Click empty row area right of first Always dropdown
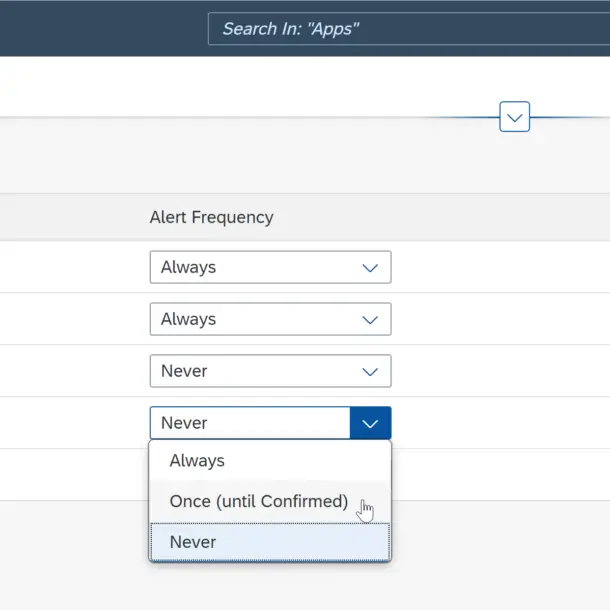 click(500, 267)
